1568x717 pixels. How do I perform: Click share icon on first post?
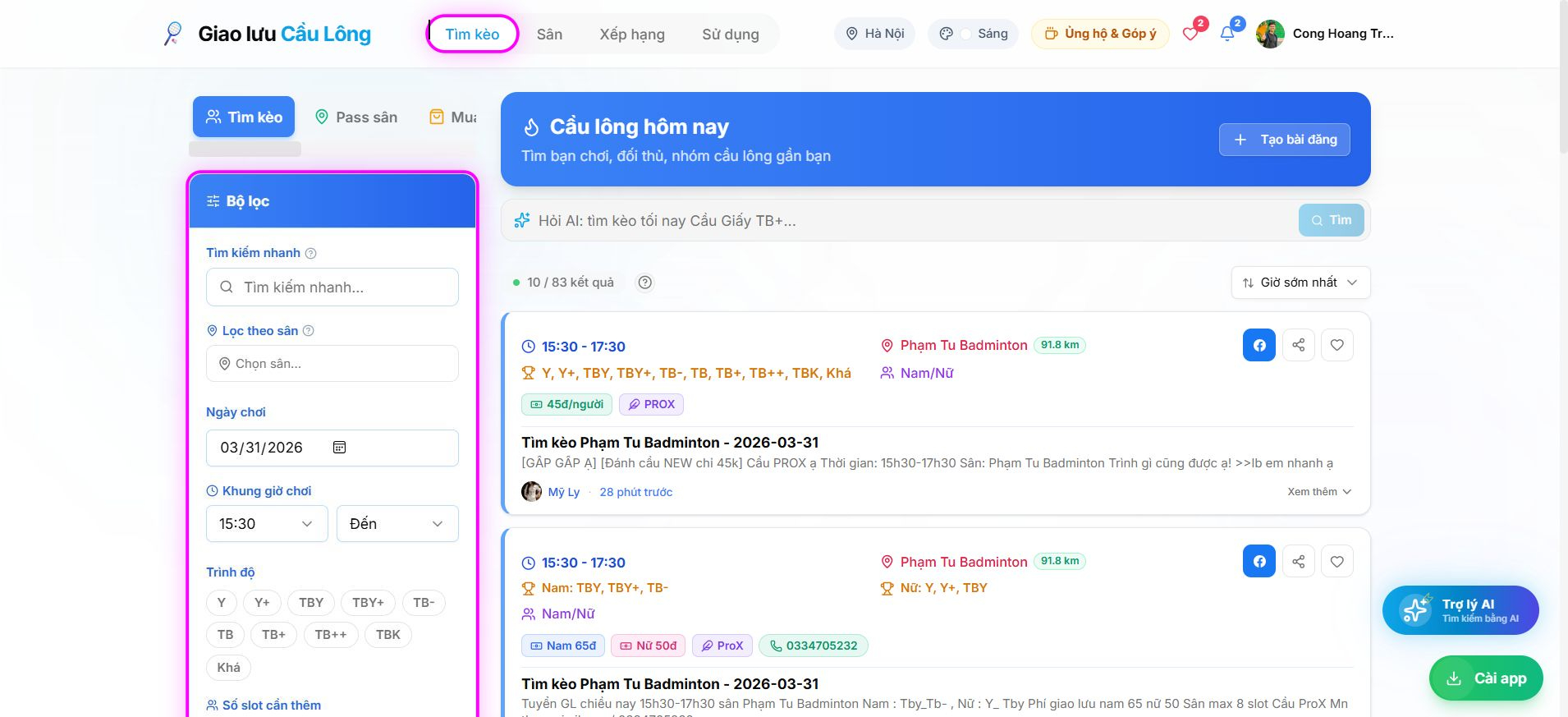click(x=1298, y=345)
